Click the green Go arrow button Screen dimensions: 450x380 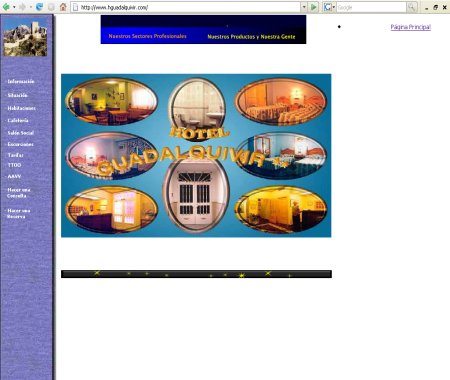pyautogui.click(x=313, y=7)
